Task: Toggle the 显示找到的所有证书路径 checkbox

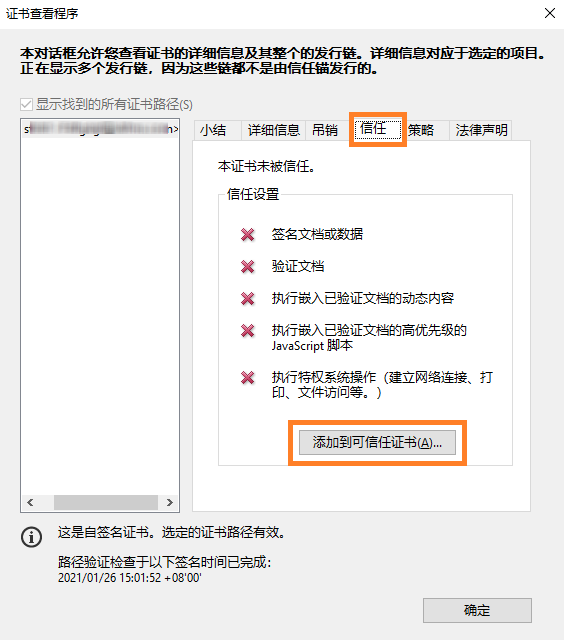Action: [26, 104]
